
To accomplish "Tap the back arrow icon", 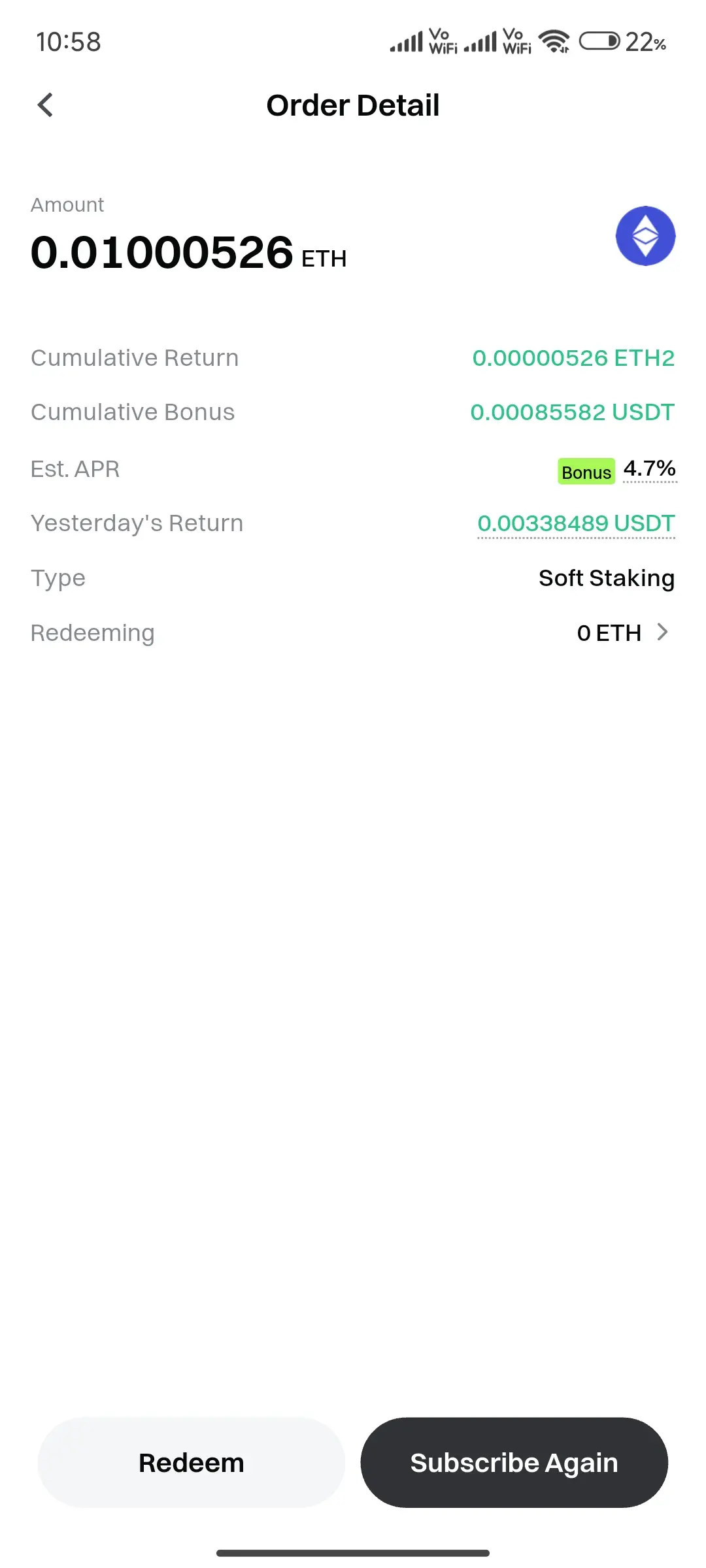I will [45, 105].
